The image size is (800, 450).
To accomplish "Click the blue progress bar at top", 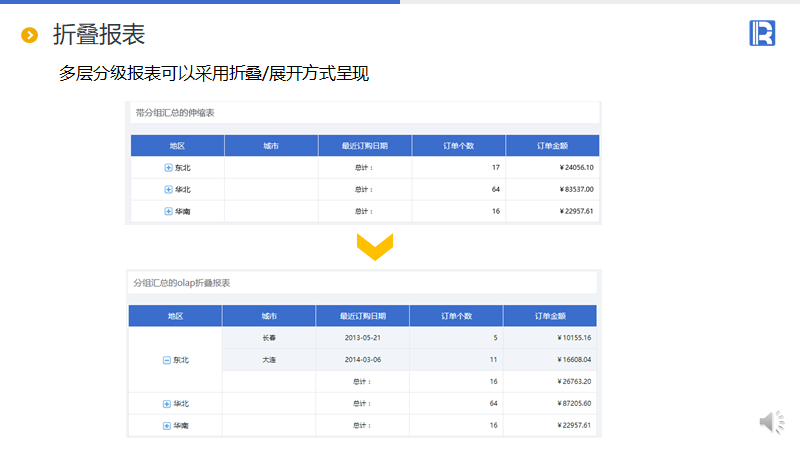I will coord(200,2).
